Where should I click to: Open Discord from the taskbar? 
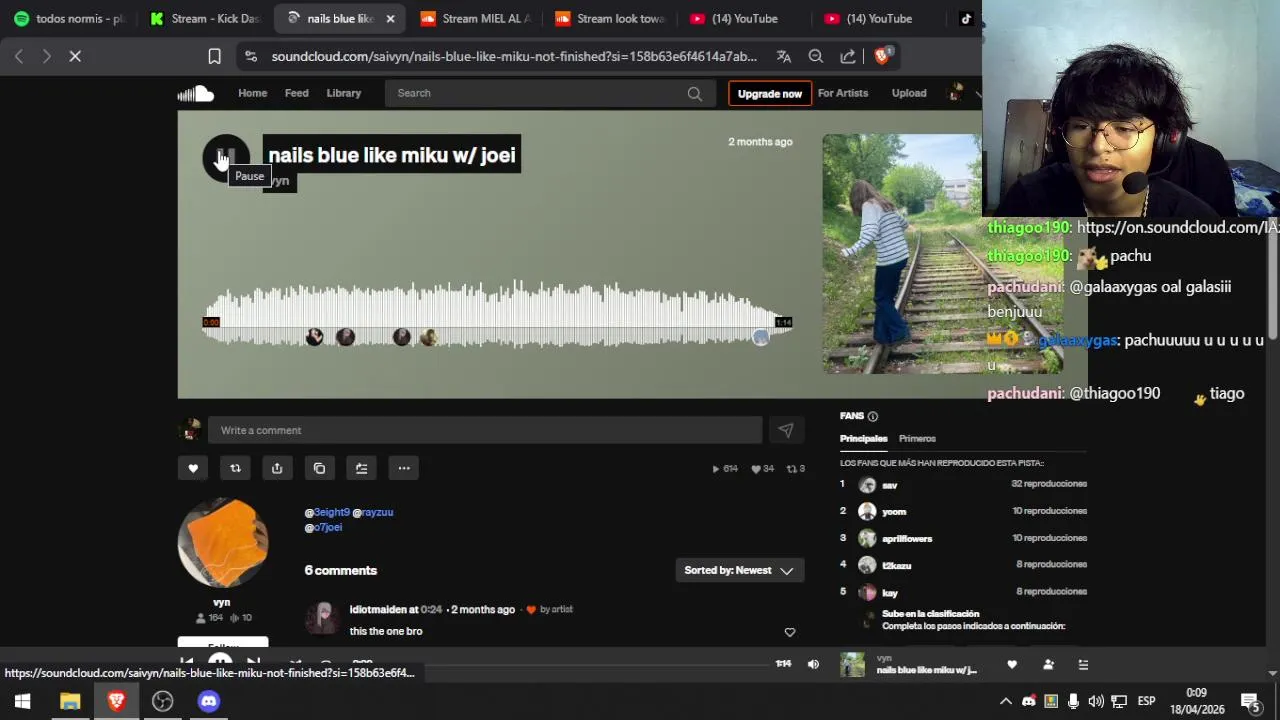pos(208,701)
